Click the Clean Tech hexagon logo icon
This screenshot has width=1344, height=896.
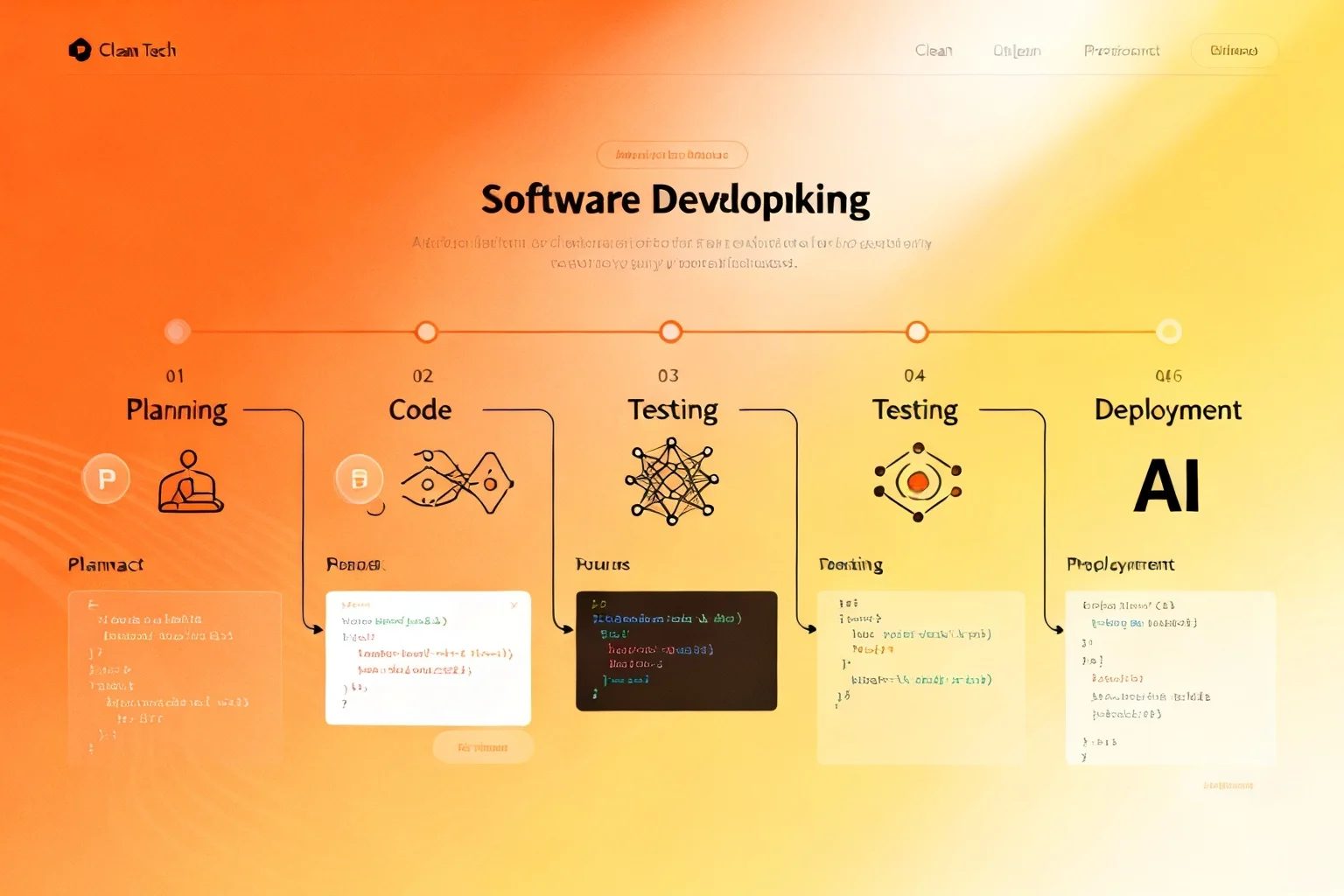coord(80,50)
